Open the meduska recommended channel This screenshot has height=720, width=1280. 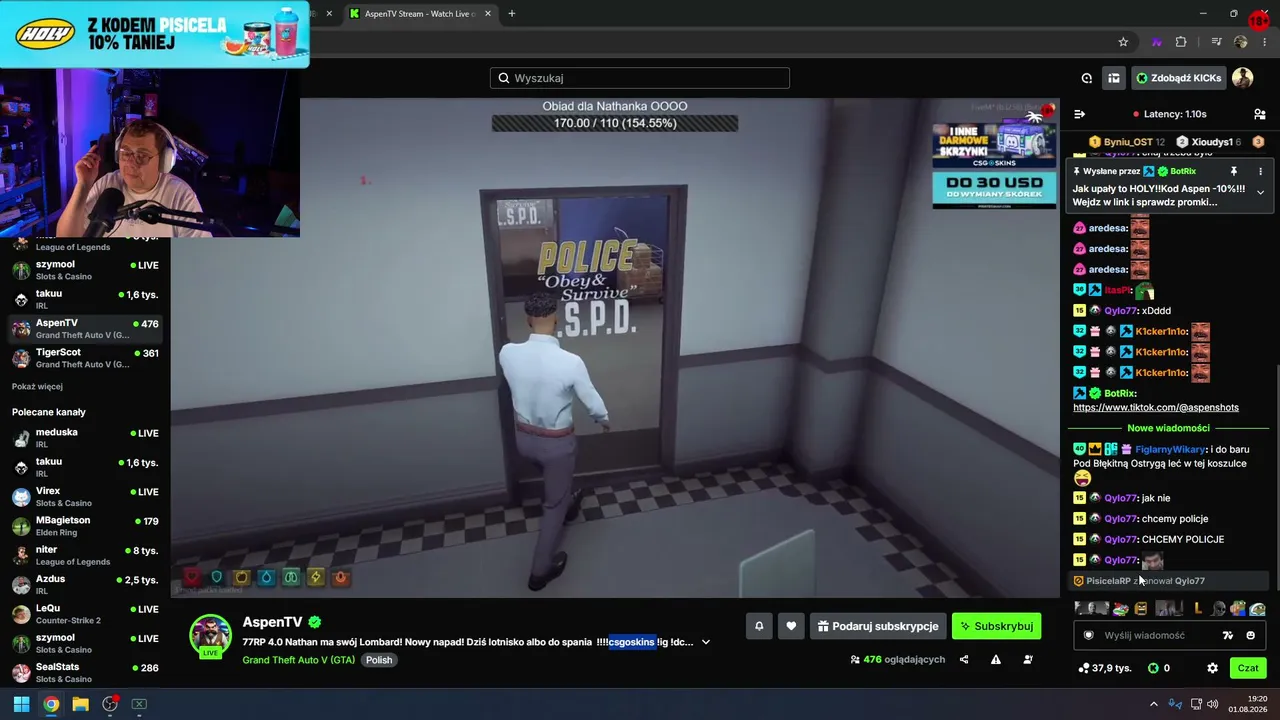pyautogui.click(x=85, y=438)
